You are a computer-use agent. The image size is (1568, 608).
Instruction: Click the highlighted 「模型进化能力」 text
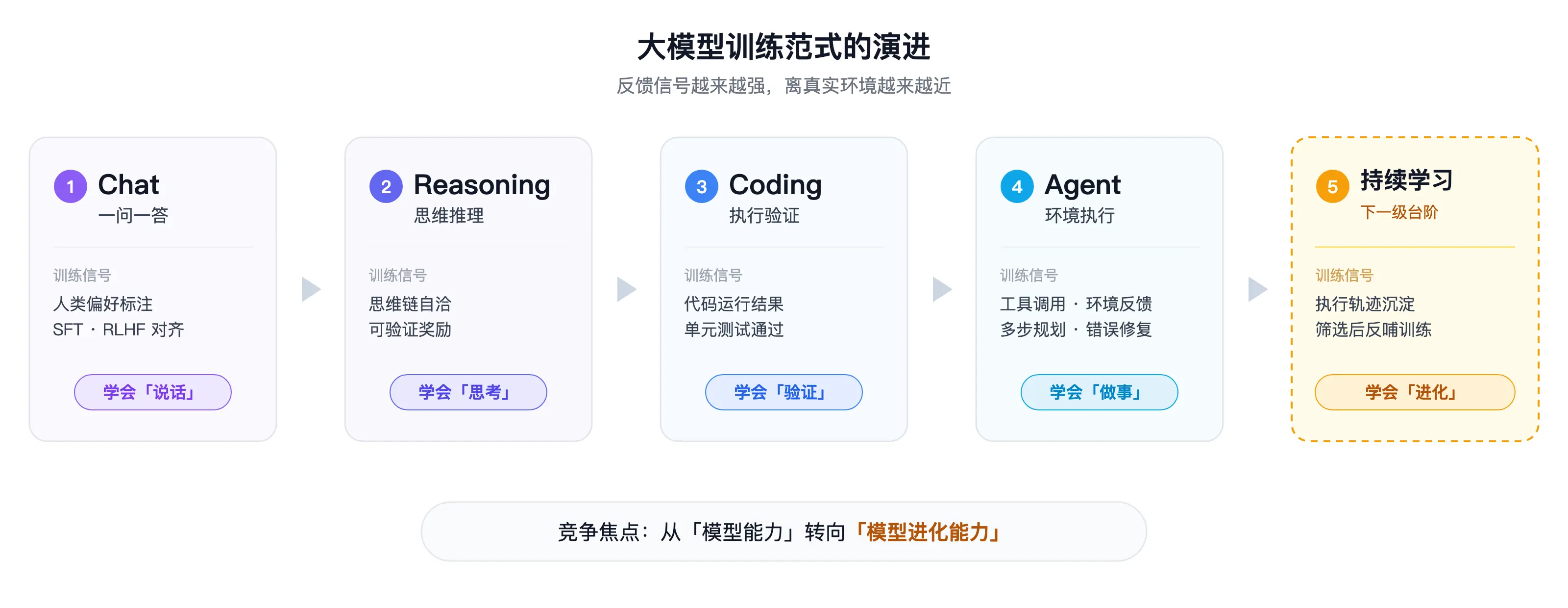928,532
